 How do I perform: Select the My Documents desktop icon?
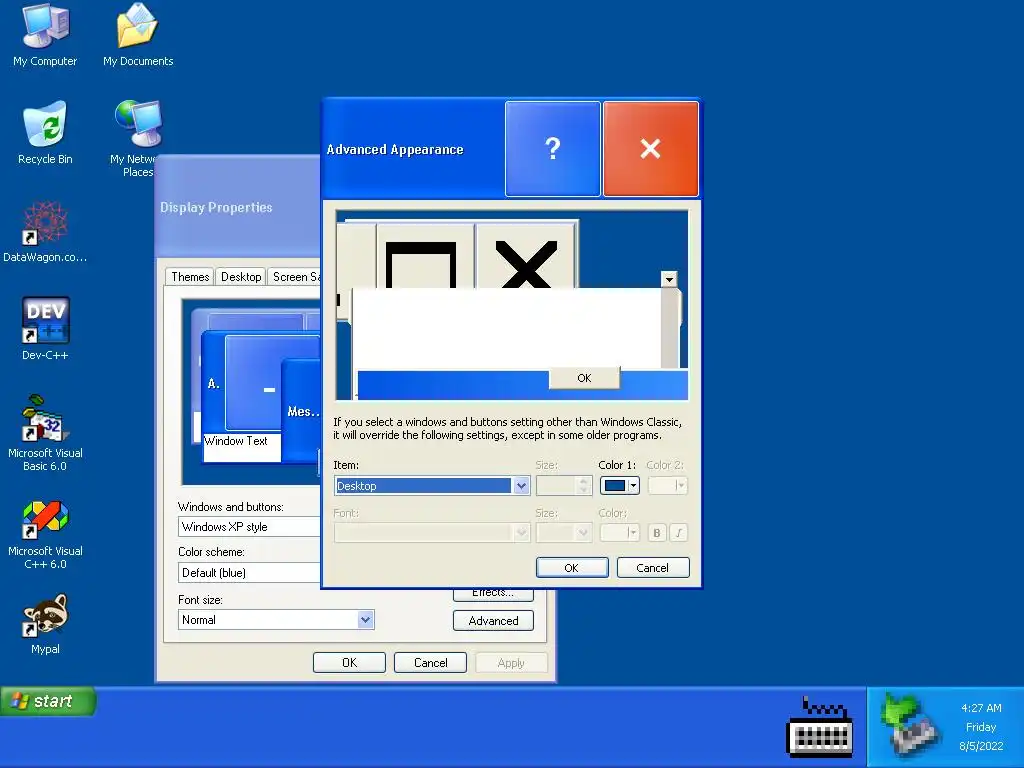point(138,35)
